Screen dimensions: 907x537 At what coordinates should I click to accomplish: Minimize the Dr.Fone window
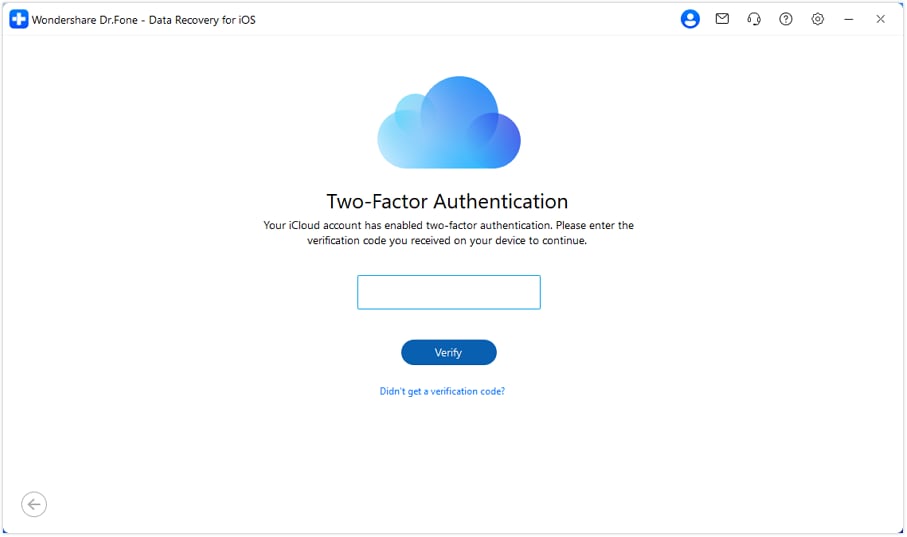[849, 19]
